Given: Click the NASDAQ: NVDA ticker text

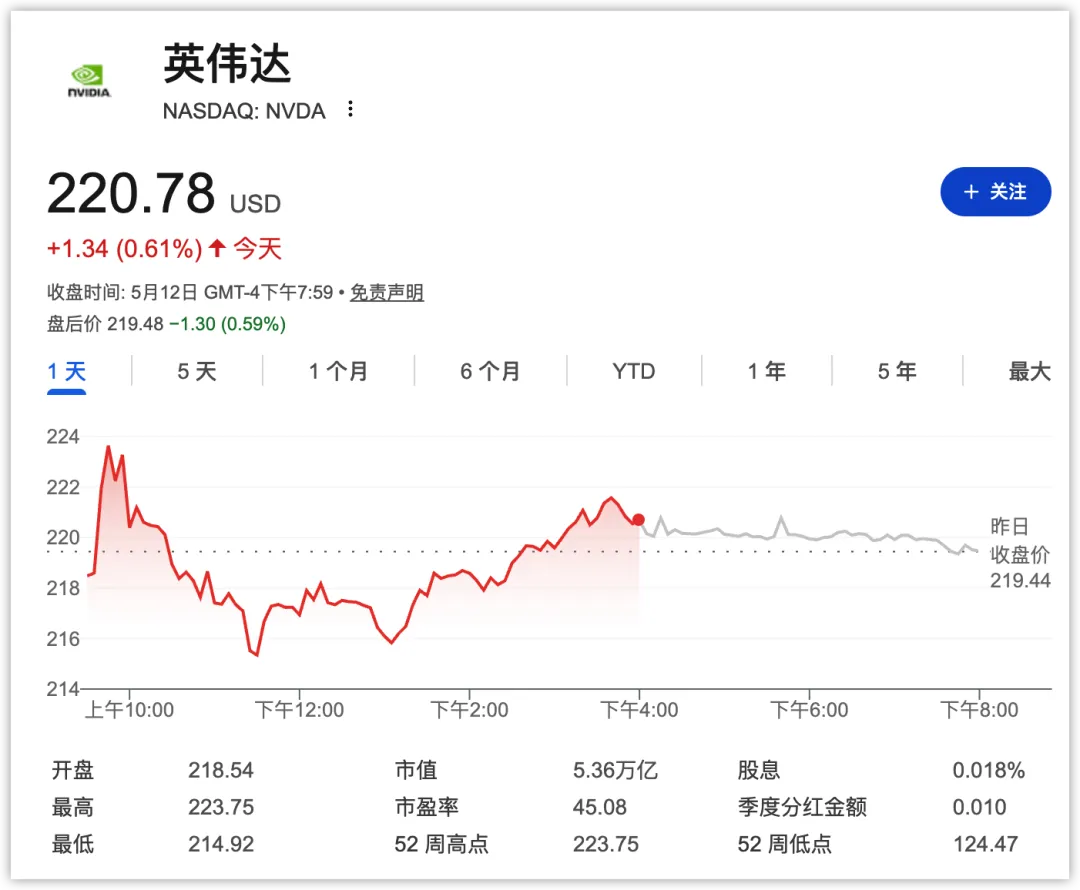Looking at the screenshot, I should click(x=244, y=111).
